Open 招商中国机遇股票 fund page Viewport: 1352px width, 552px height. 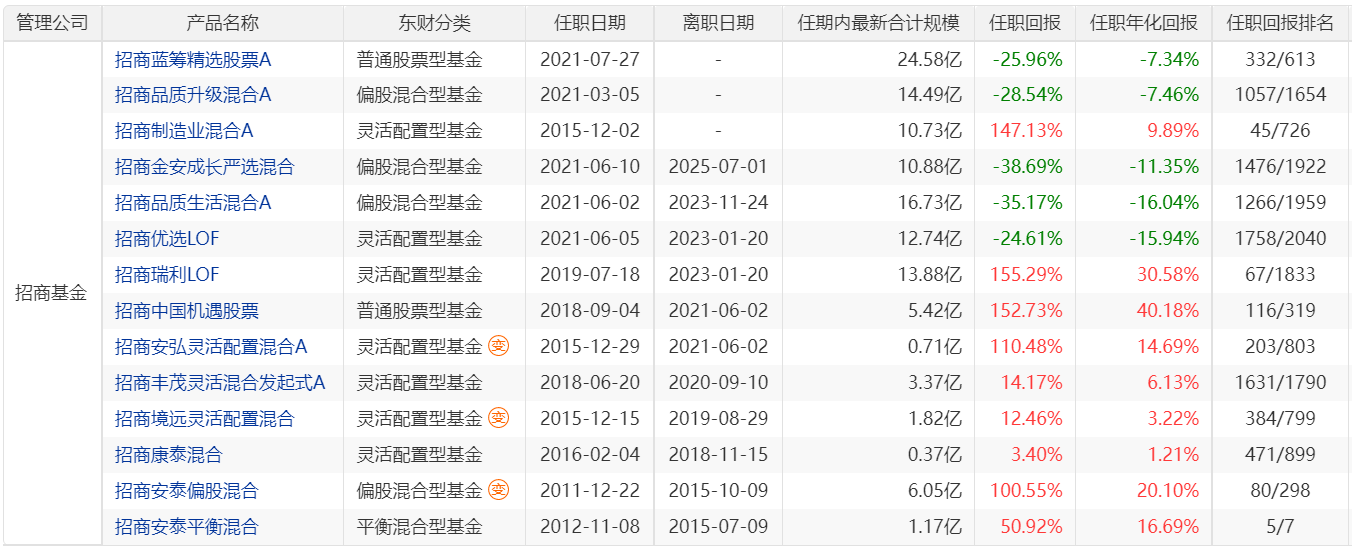point(187,311)
